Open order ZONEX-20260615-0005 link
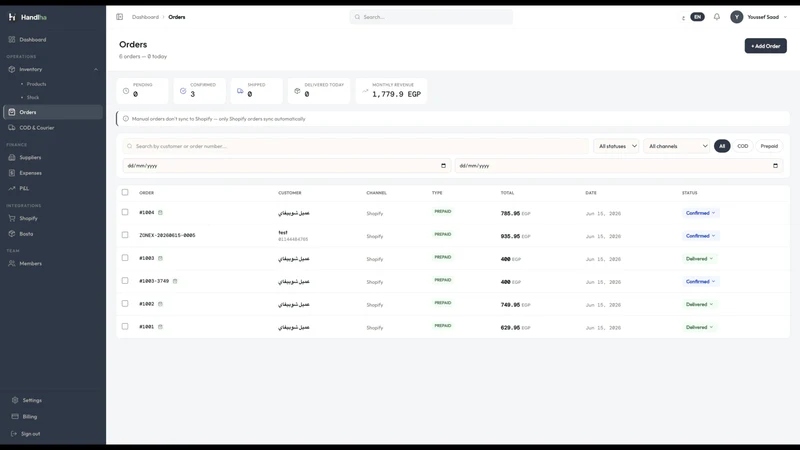800x450 pixels. (167, 235)
